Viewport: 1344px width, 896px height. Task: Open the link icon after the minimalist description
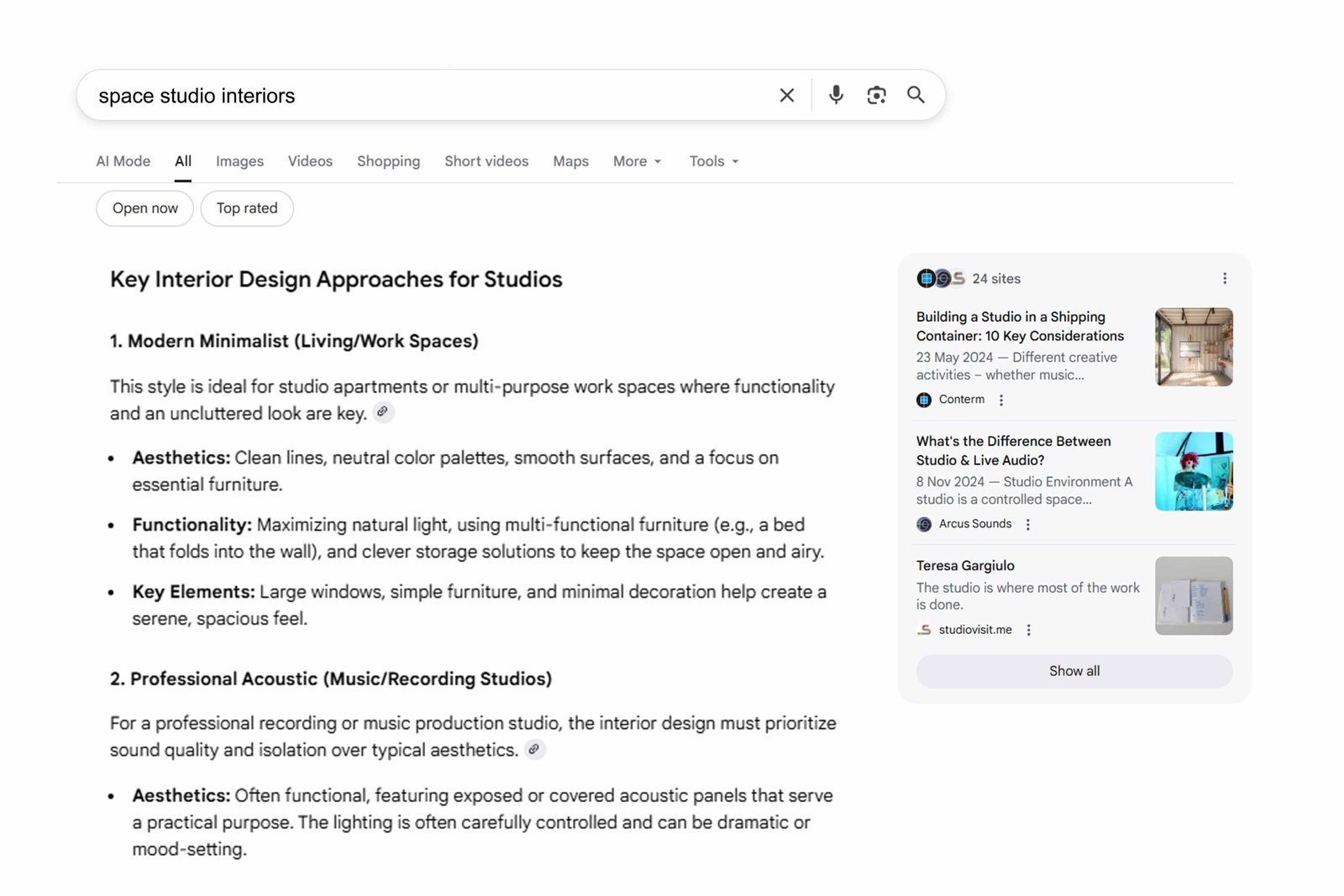383,412
